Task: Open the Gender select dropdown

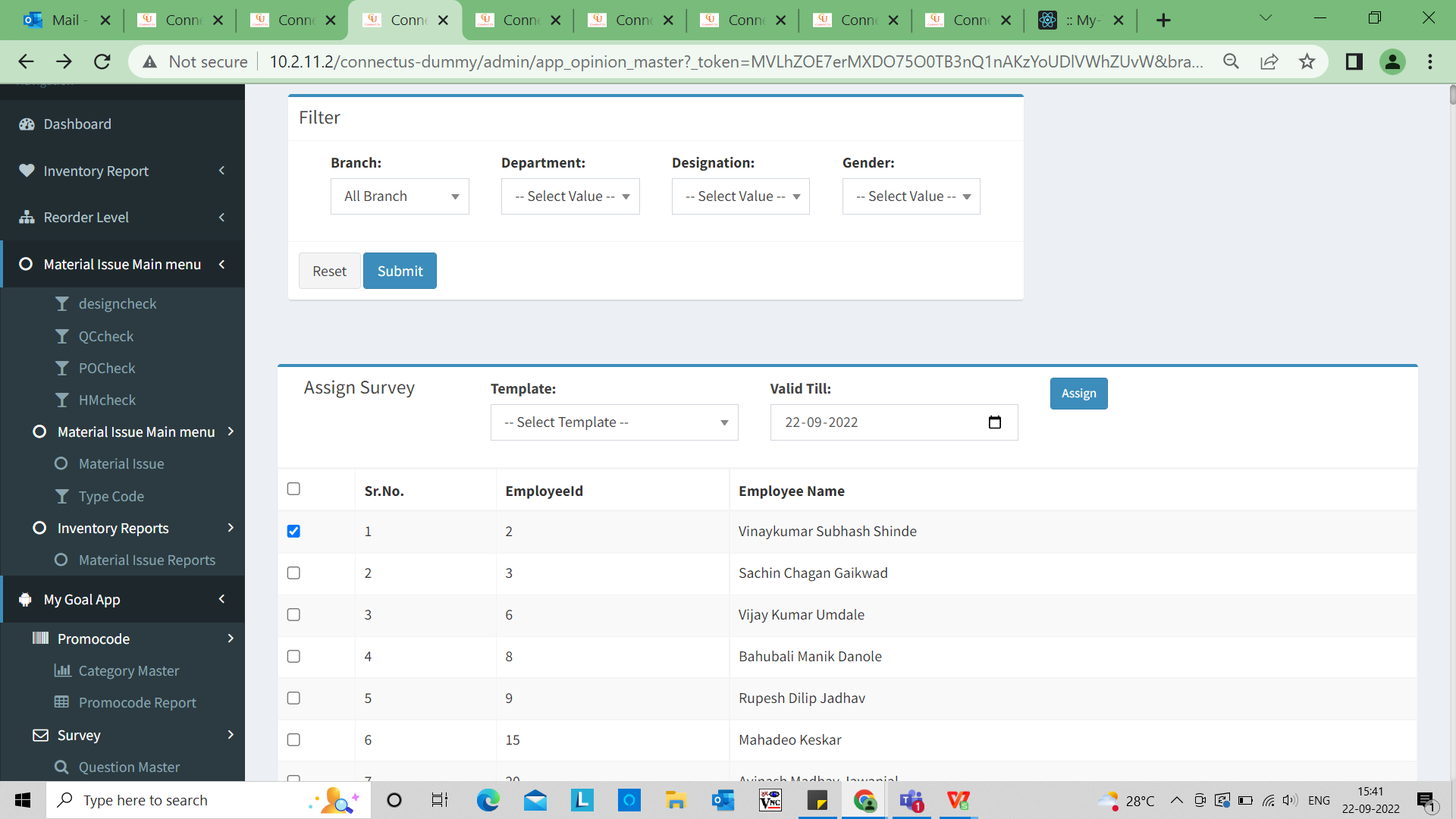Action: pos(912,196)
